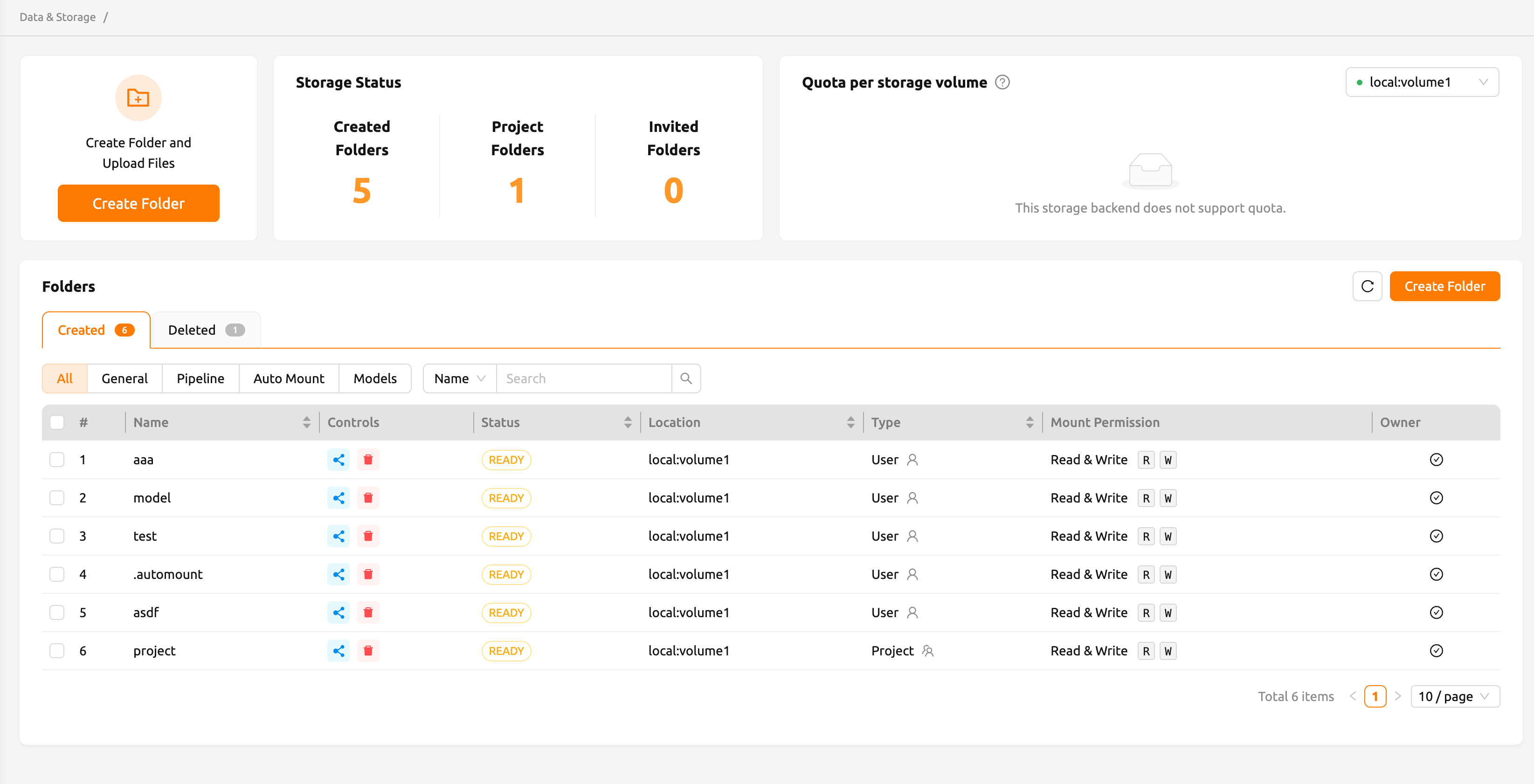
Task: Click the Created Folders count 5
Action: [361, 191]
